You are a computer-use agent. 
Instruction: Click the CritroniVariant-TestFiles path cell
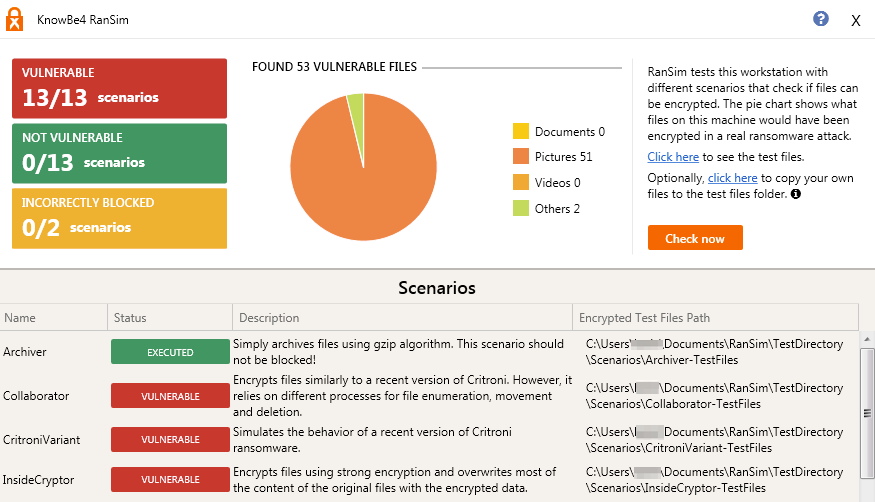(714, 440)
